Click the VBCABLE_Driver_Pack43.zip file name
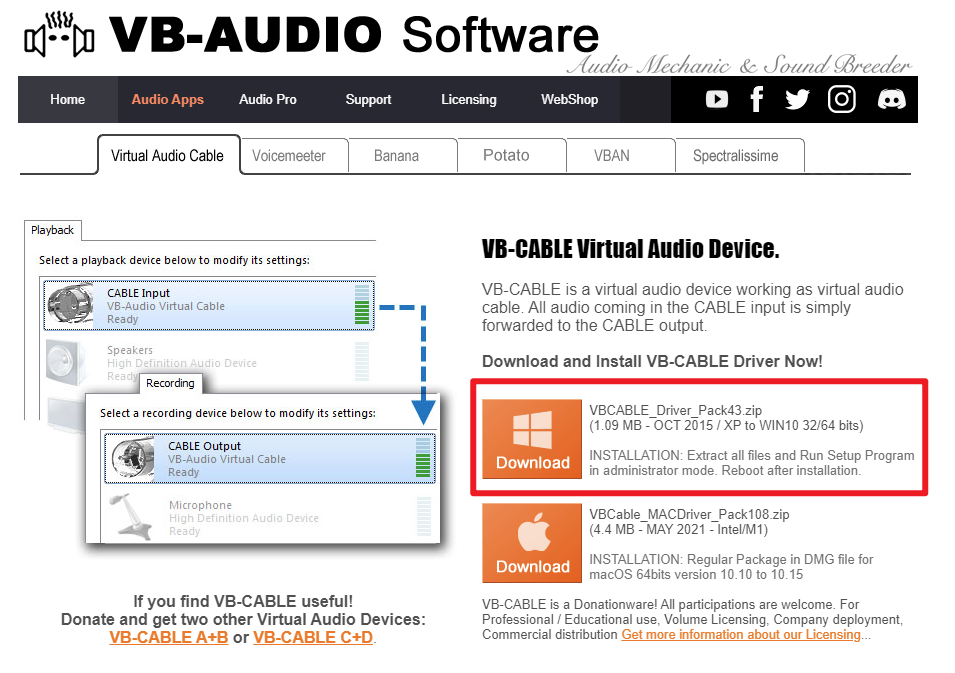This screenshot has width=955, height=673. 675,410
